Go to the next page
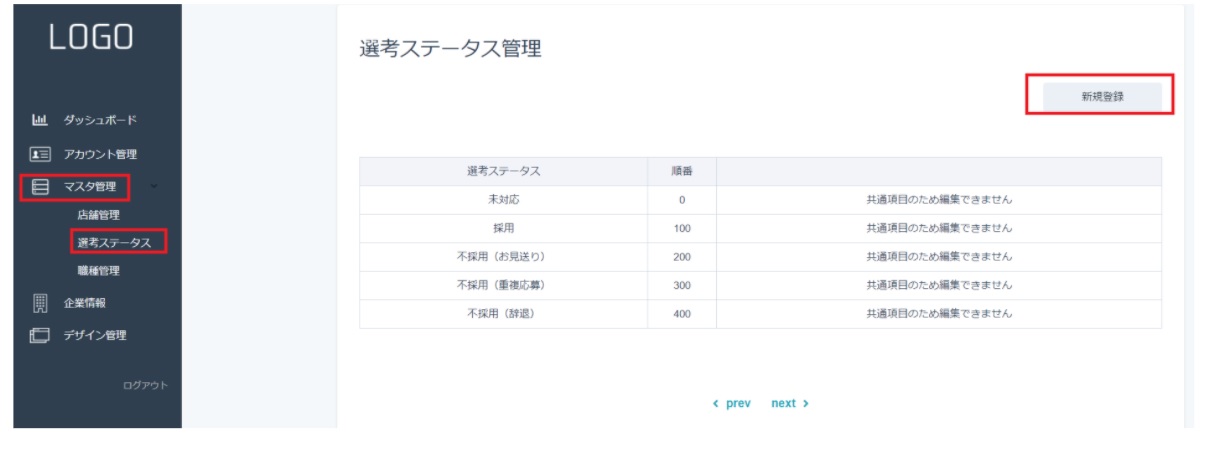The height and width of the screenshot is (453, 1220). point(789,404)
